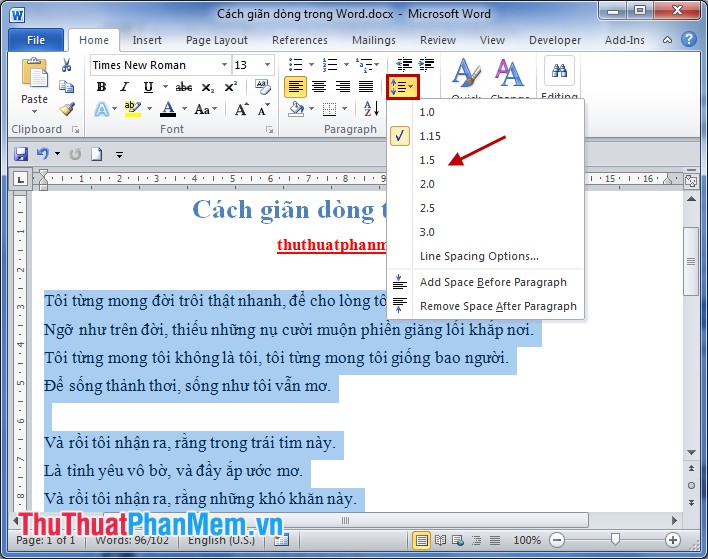The height and width of the screenshot is (559, 708).
Task: Toggle Align Text Left
Action: click(x=295, y=86)
